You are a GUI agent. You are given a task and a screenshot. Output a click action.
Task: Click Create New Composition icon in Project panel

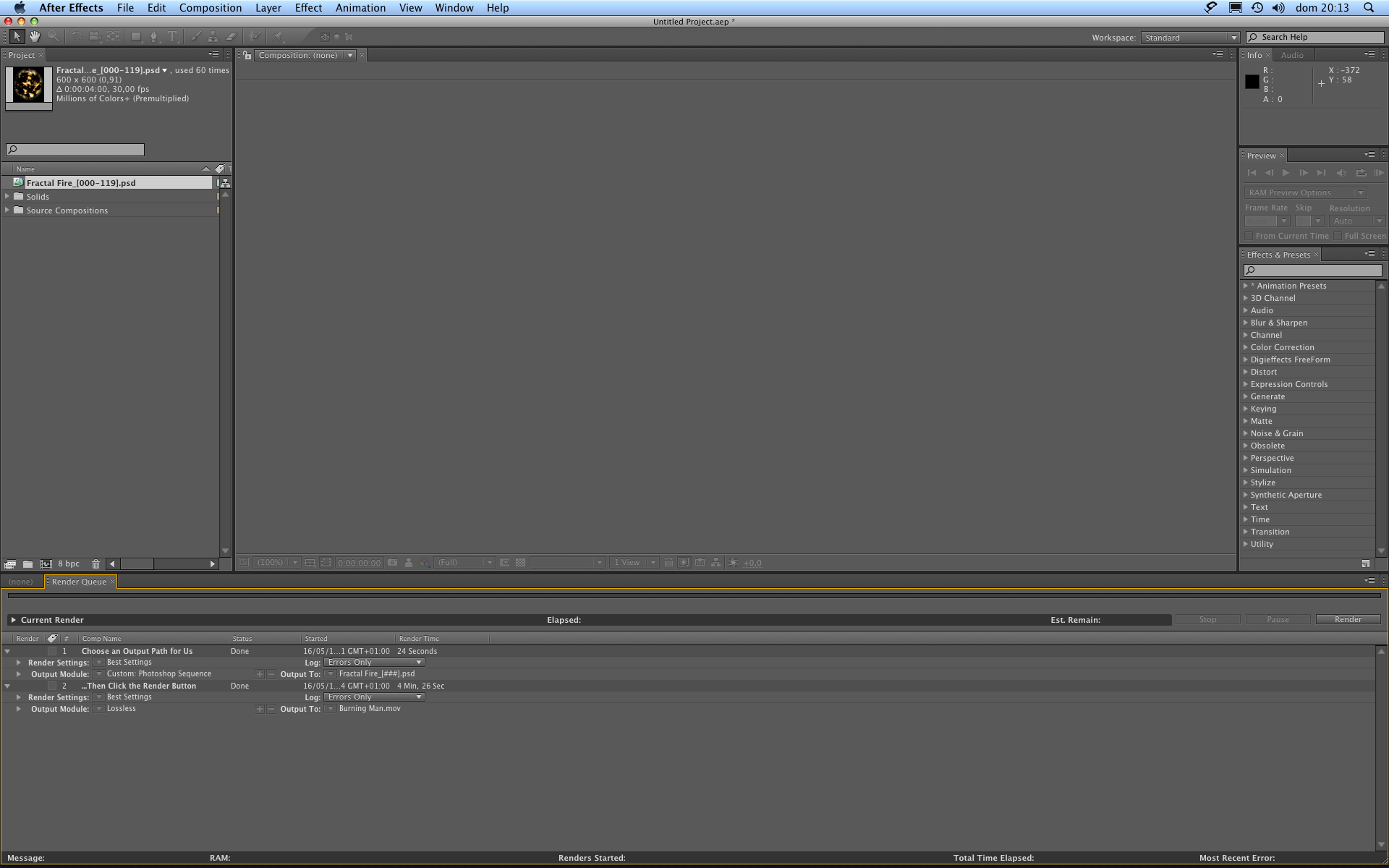[46, 564]
